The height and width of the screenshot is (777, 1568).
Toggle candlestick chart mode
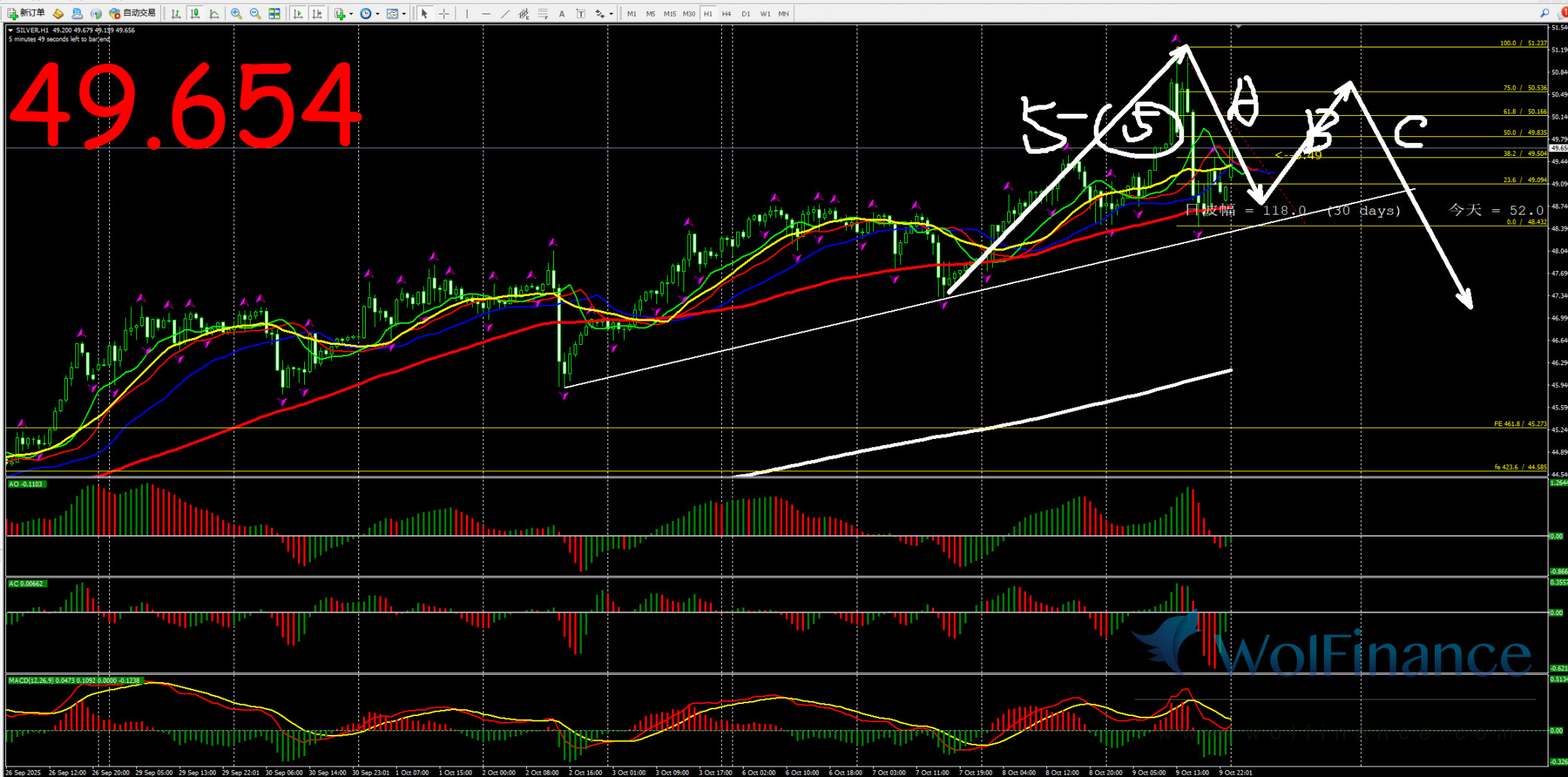pyautogui.click(x=196, y=14)
